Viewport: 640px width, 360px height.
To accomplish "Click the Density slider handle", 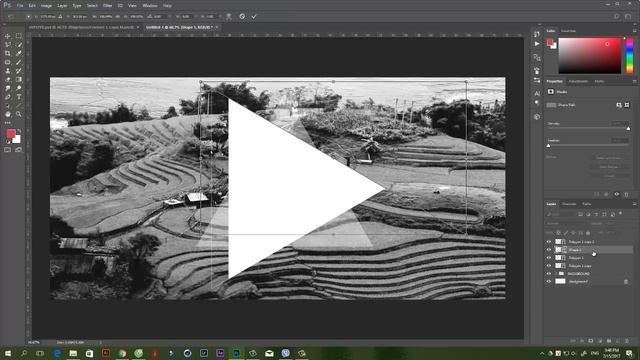I will (x=628, y=129).
